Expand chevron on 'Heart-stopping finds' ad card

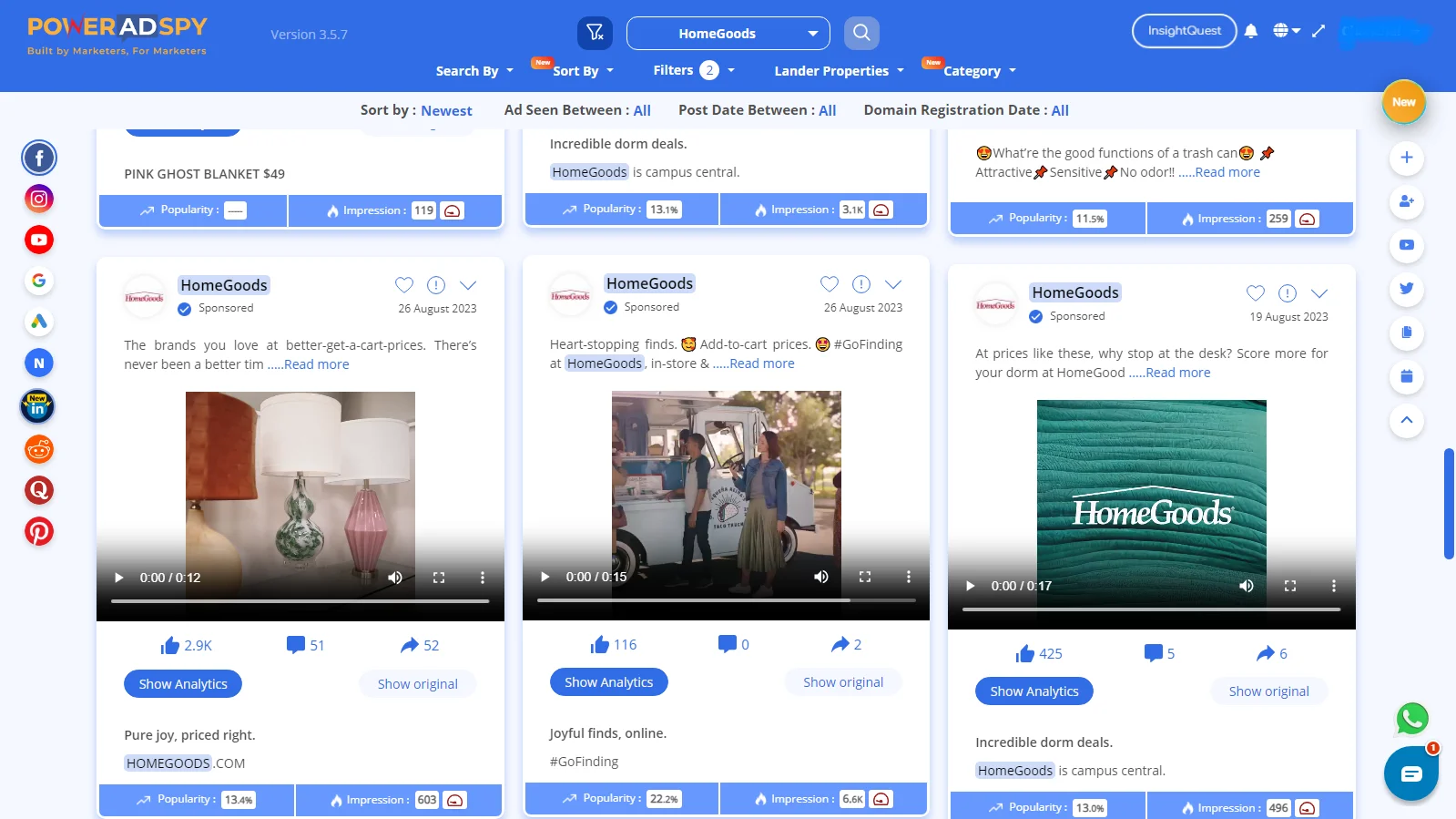tap(893, 283)
